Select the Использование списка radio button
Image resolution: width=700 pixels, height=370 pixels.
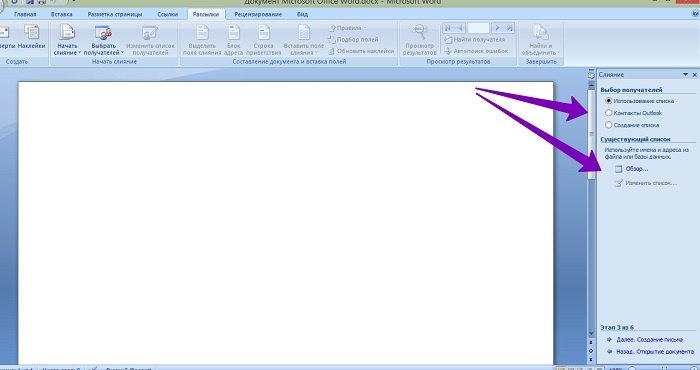[x=608, y=101]
